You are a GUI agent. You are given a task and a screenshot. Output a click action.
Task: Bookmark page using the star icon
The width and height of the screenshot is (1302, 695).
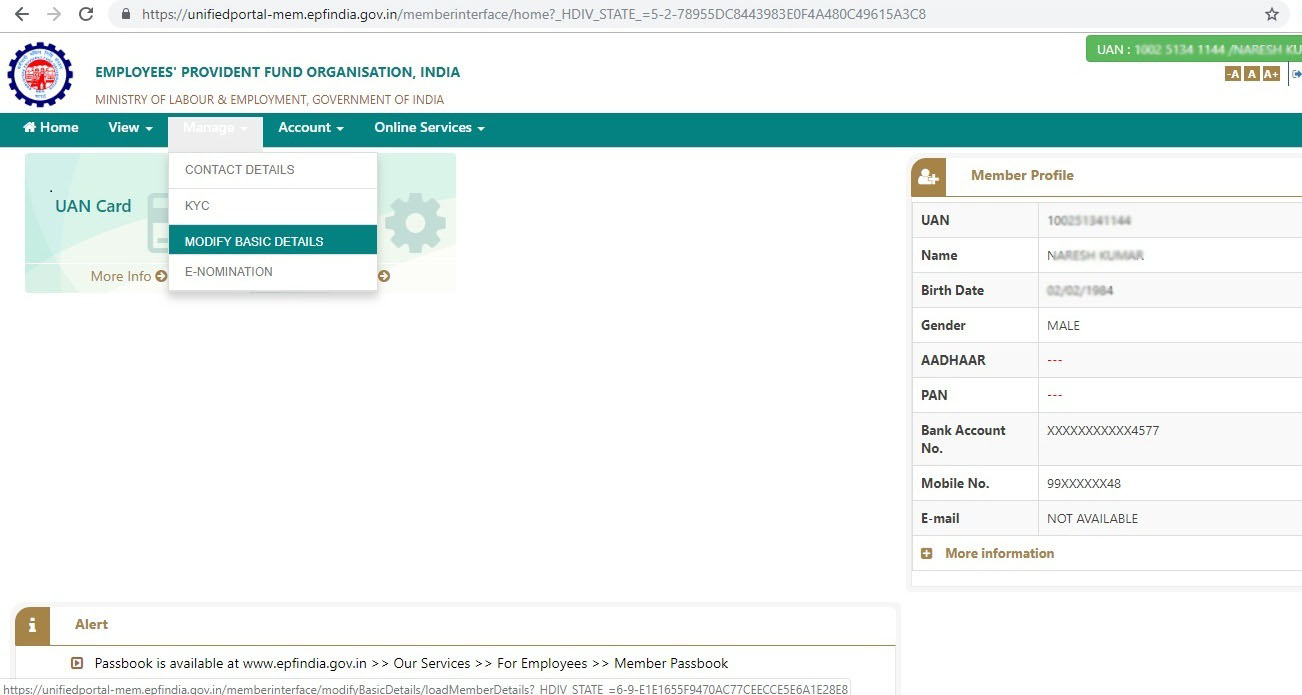[1272, 15]
